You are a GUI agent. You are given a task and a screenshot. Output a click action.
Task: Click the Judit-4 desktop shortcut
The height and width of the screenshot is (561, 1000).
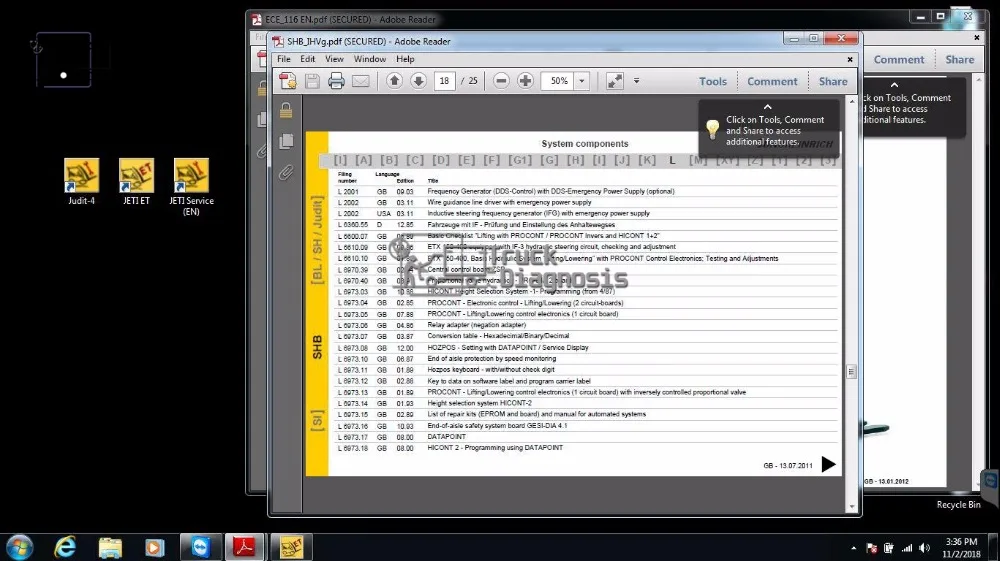pyautogui.click(x=82, y=182)
